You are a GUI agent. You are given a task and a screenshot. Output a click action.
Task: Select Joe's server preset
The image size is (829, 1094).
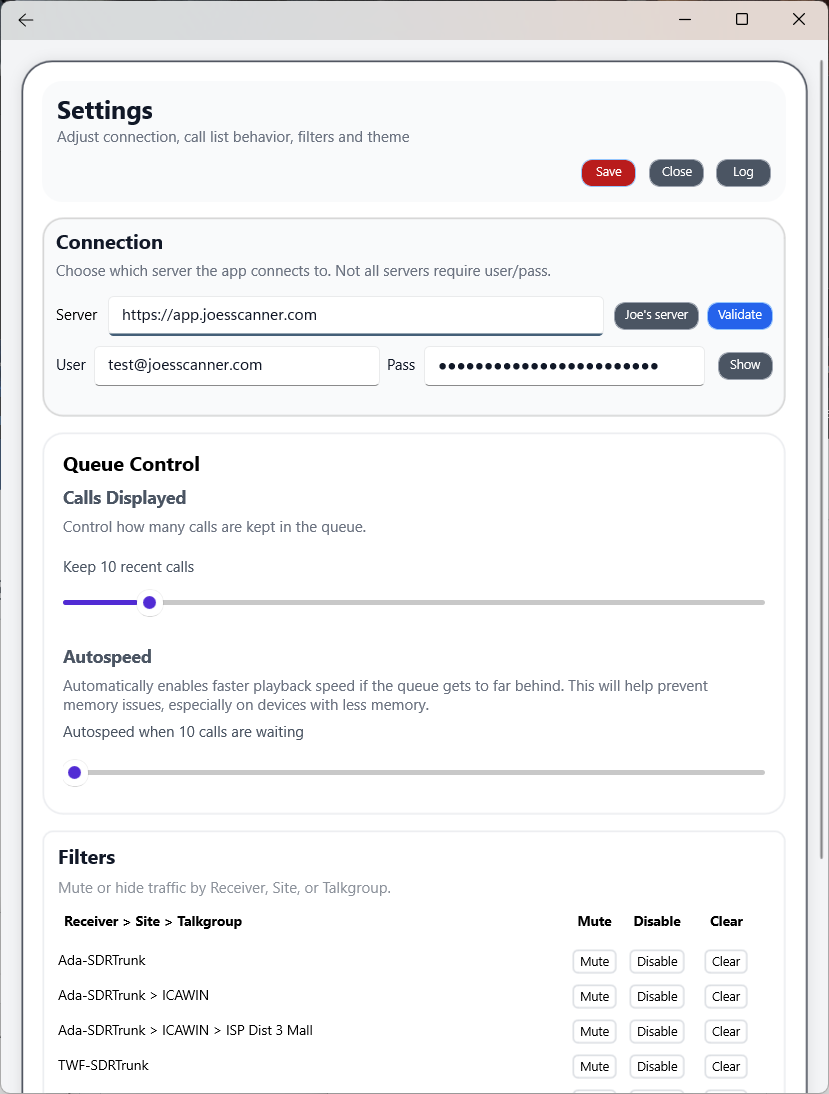[656, 315]
